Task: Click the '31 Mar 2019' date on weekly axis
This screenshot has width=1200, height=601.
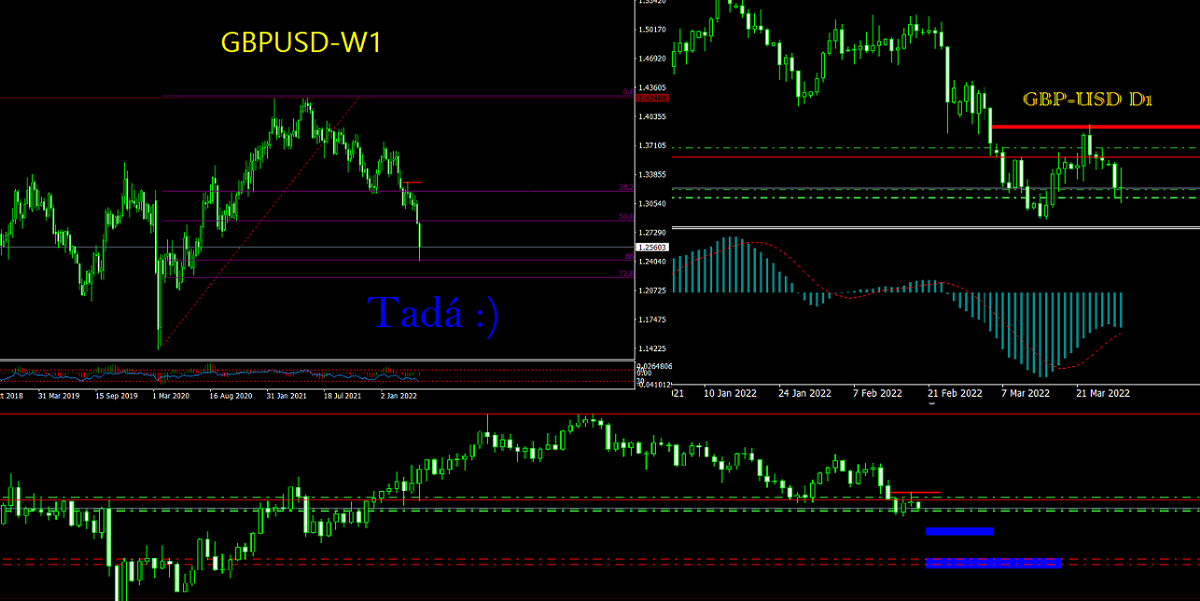Action: tap(58, 396)
